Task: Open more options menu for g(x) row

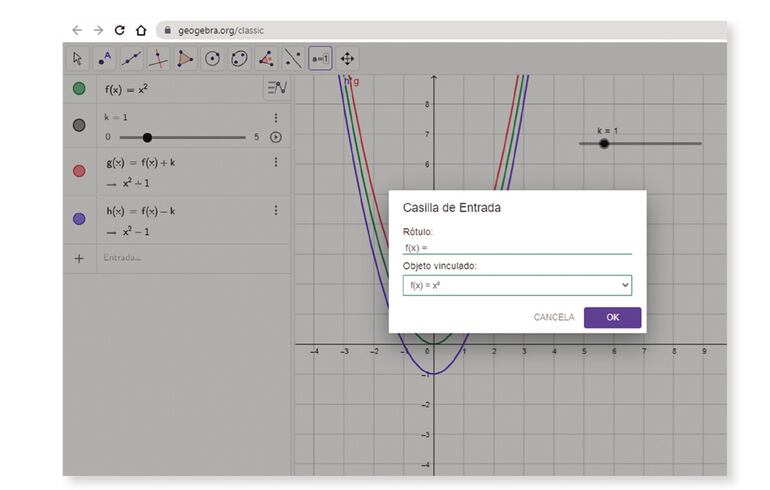Action: coord(276,162)
